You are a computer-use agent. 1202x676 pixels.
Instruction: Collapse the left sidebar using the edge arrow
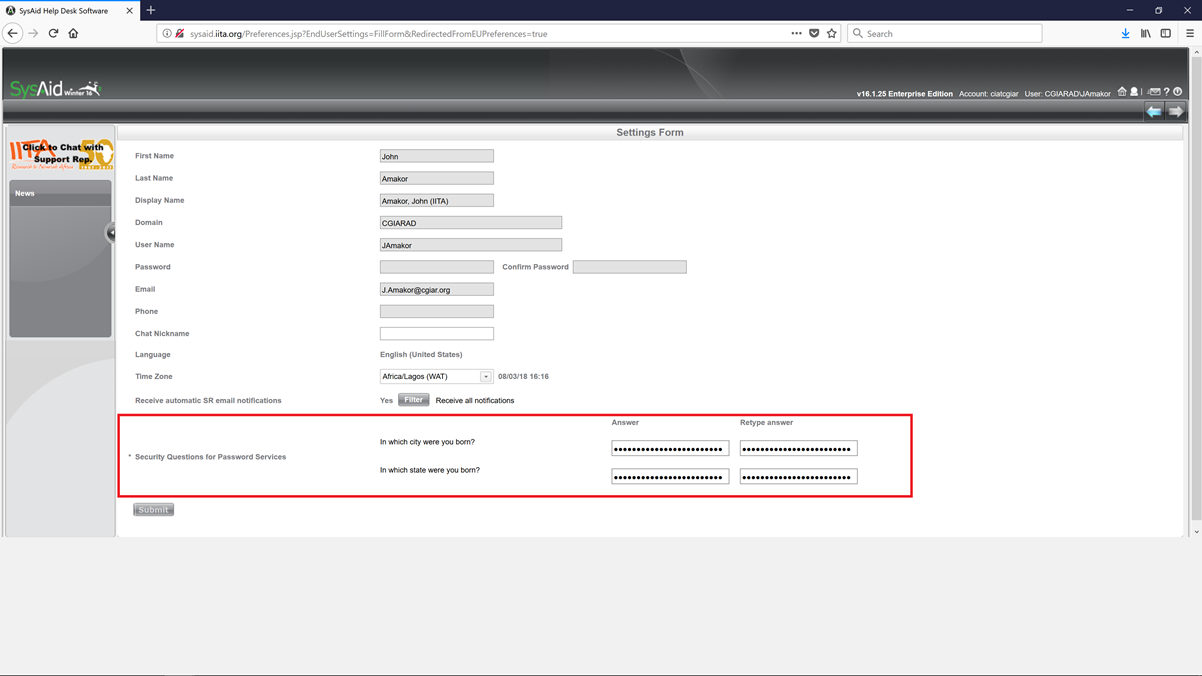pos(111,232)
